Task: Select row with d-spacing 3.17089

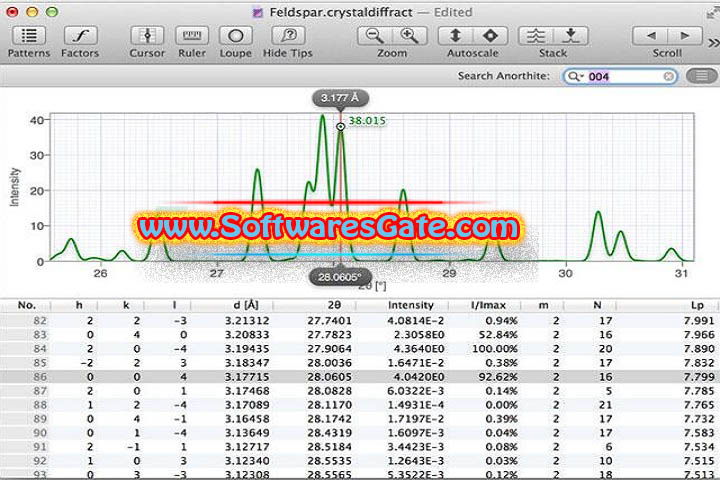Action: tap(360, 405)
